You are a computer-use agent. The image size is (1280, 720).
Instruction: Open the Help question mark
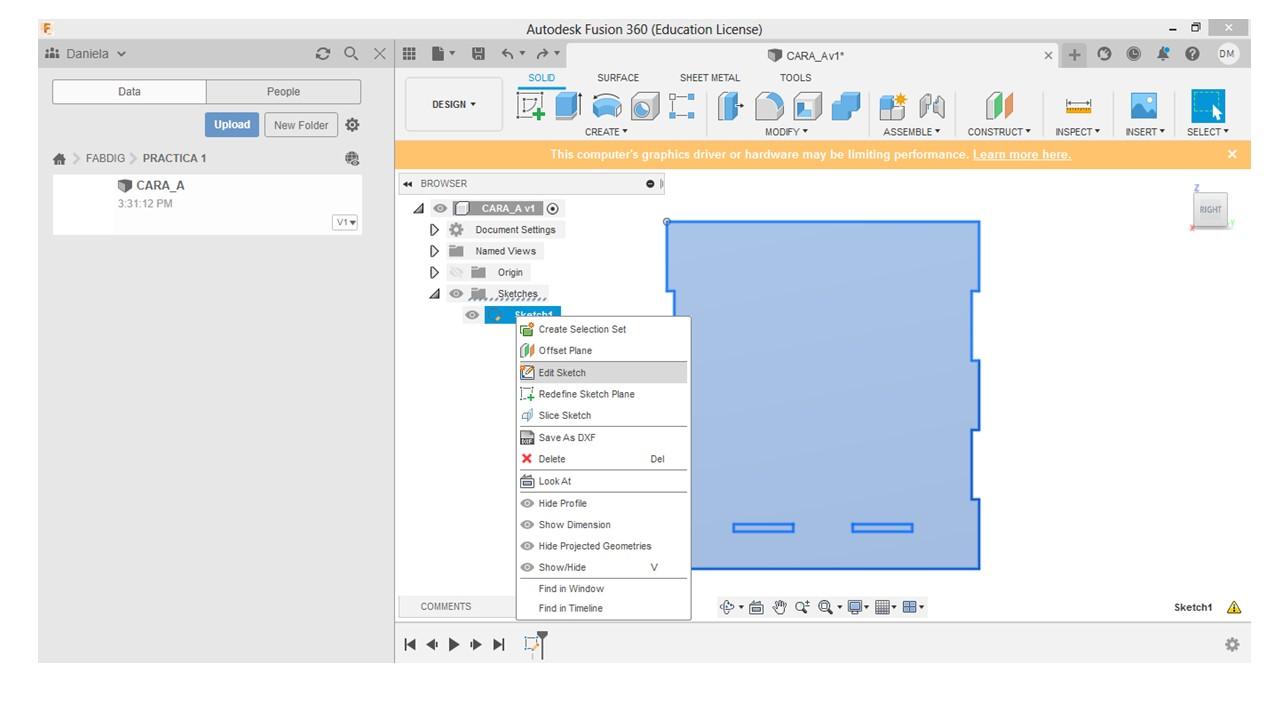point(1192,55)
